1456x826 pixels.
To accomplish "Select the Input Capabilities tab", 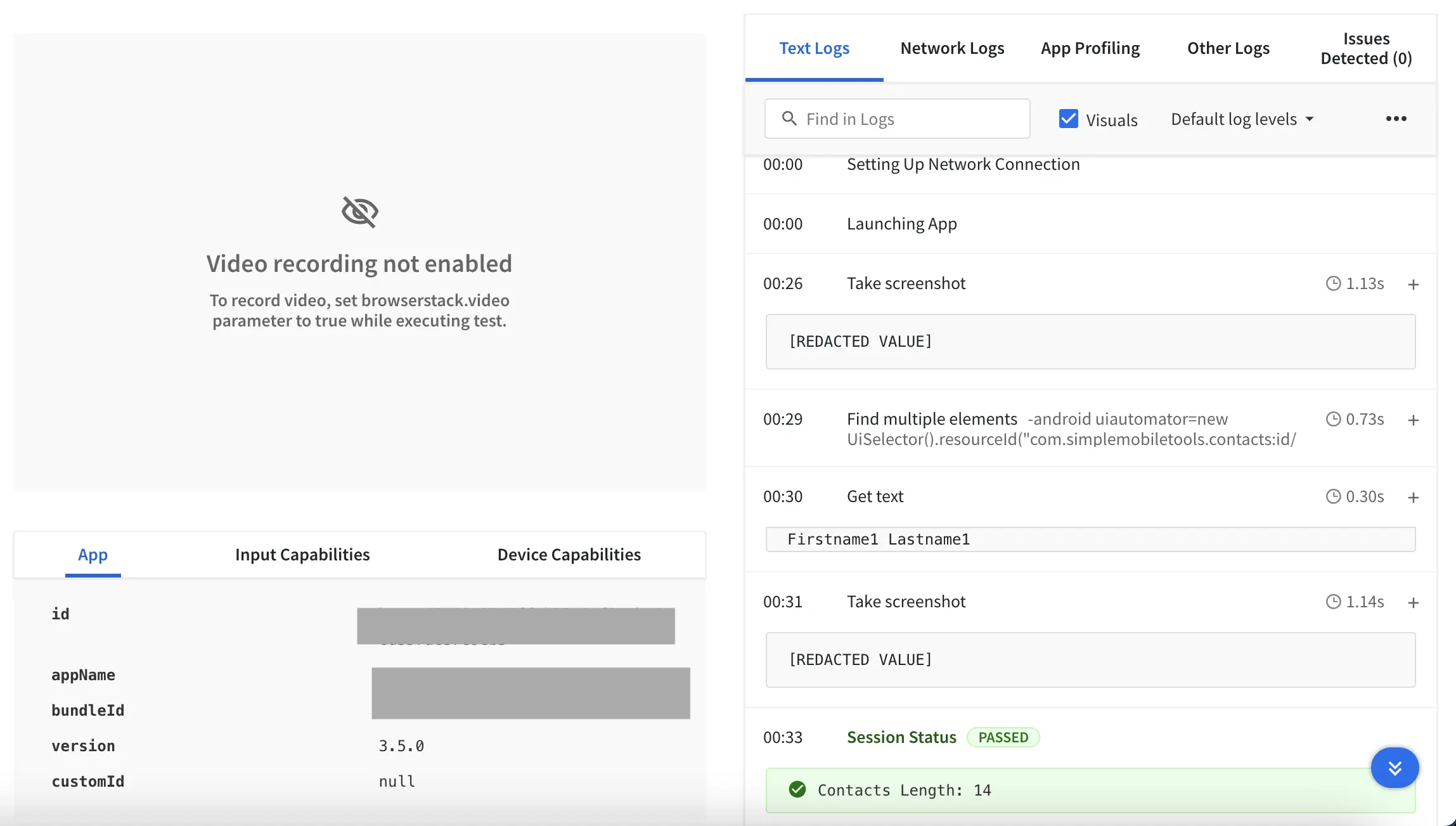I will [x=302, y=555].
